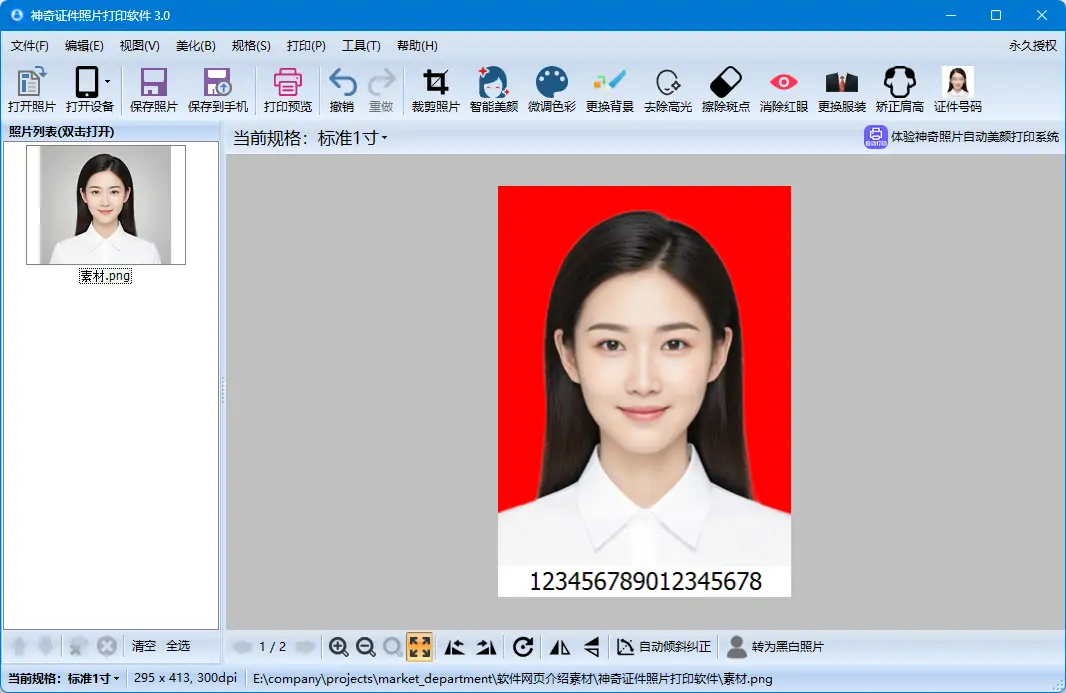
Task: Toggle 转为黑白照片 black and white mode
Action: (775, 647)
